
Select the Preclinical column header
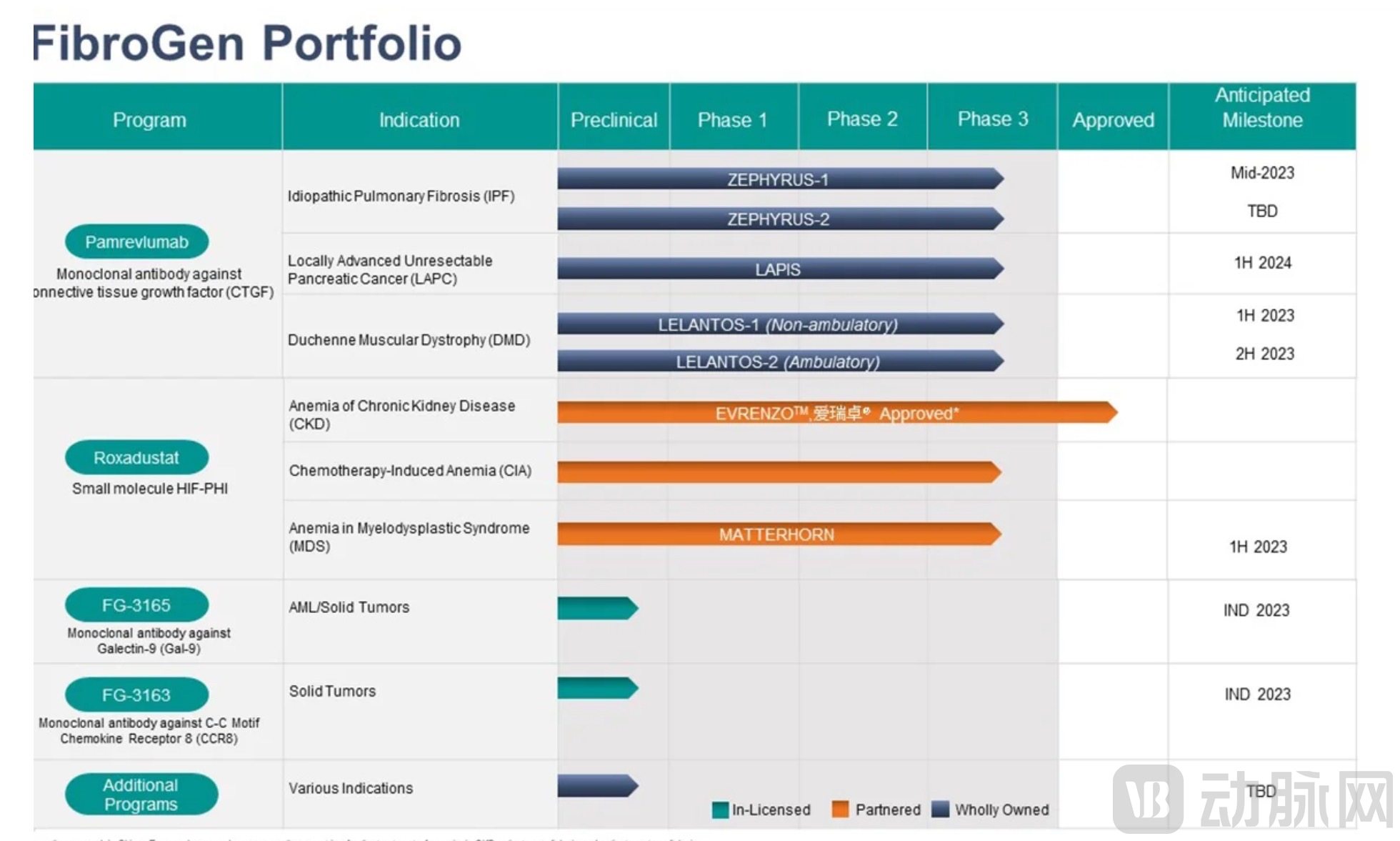point(614,119)
